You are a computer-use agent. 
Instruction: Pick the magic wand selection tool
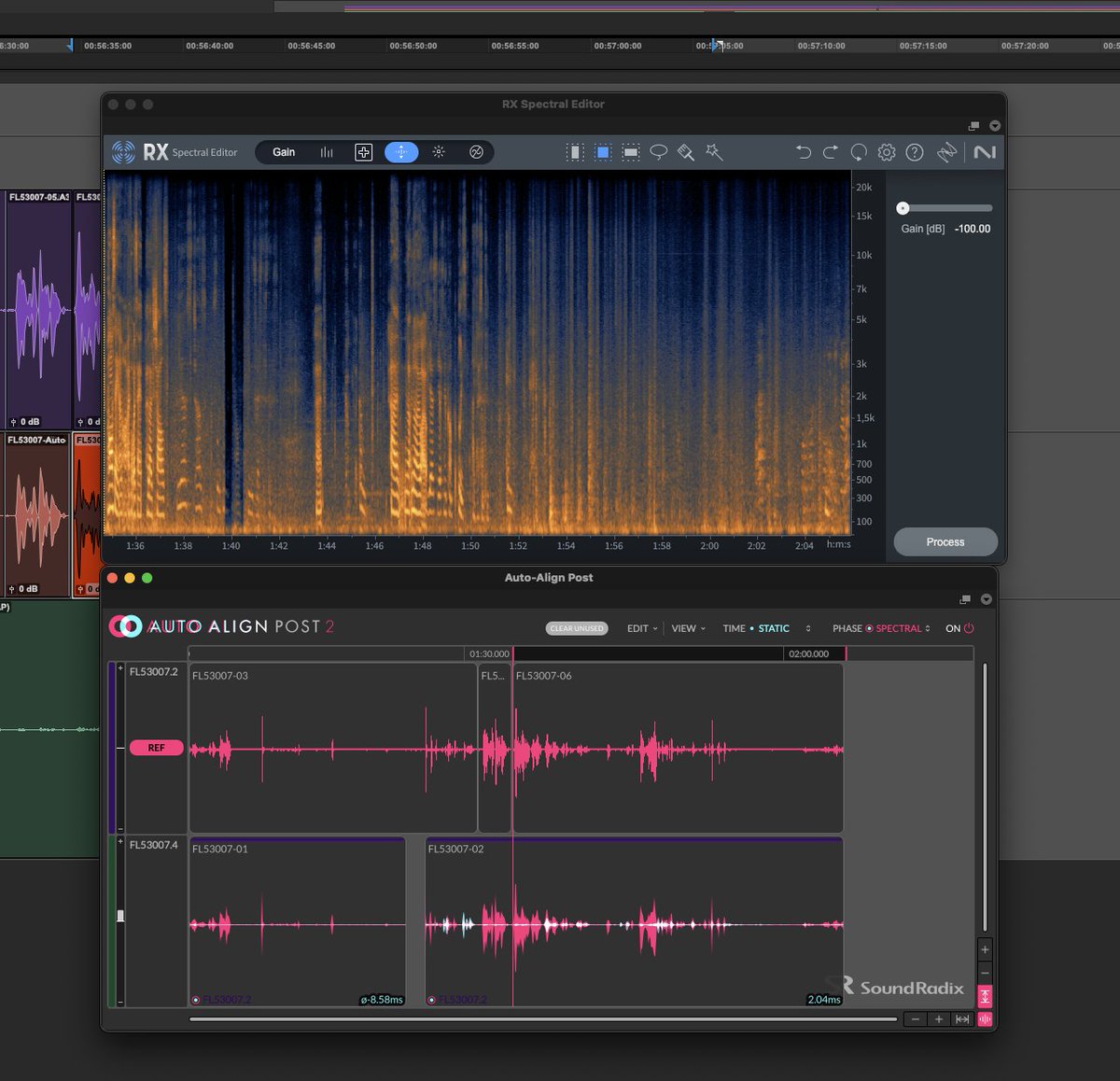[x=714, y=151]
